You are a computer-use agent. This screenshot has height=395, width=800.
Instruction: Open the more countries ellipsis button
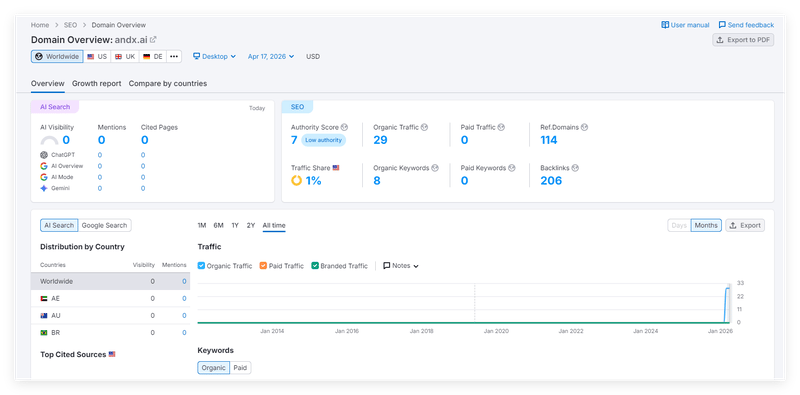(x=174, y=57)
